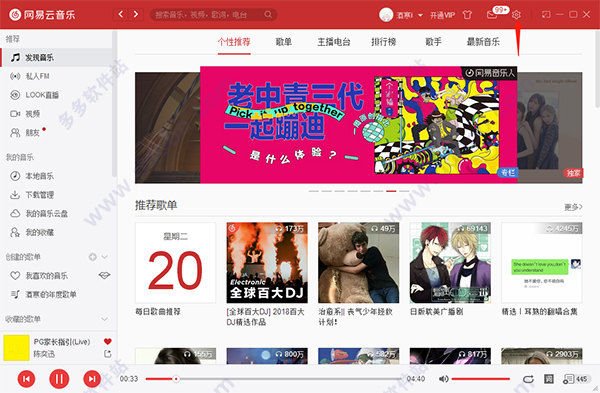Play previous track
600x393 pixels.
click(x=26, y=379)
